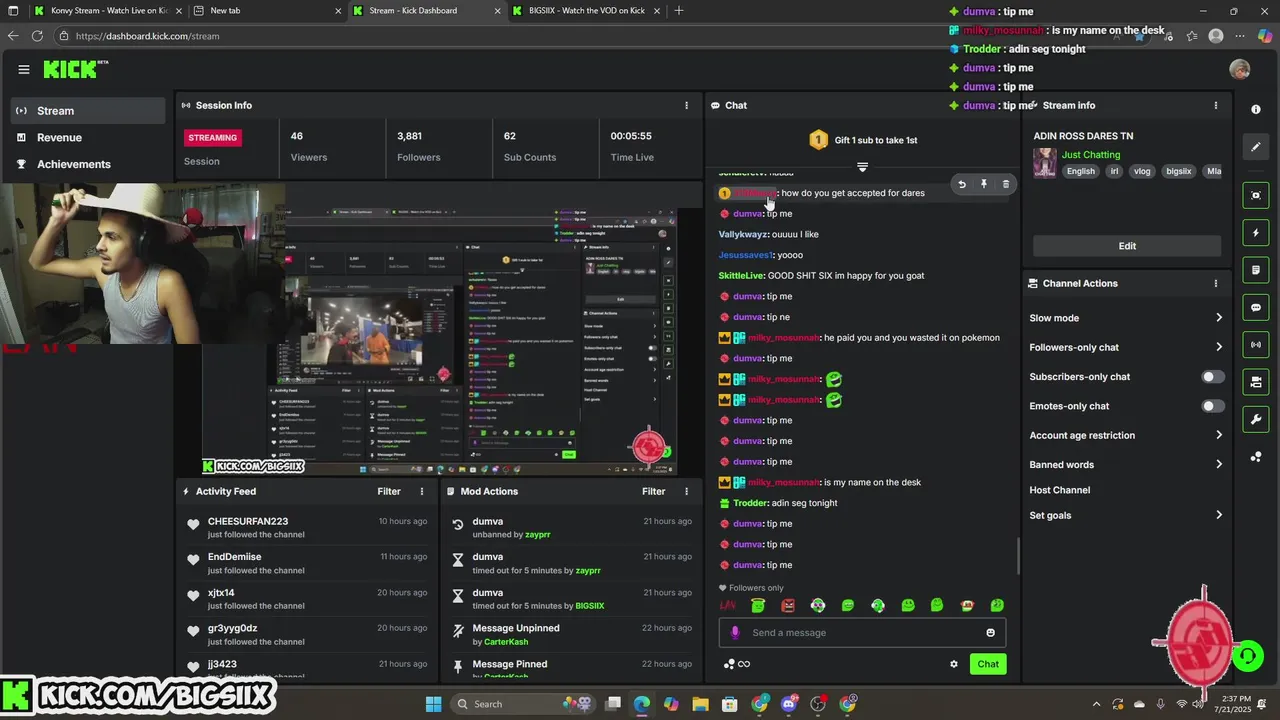Expand Followers-only chat options
This screenshot has height=720, width=1280.
(1126, 347)
